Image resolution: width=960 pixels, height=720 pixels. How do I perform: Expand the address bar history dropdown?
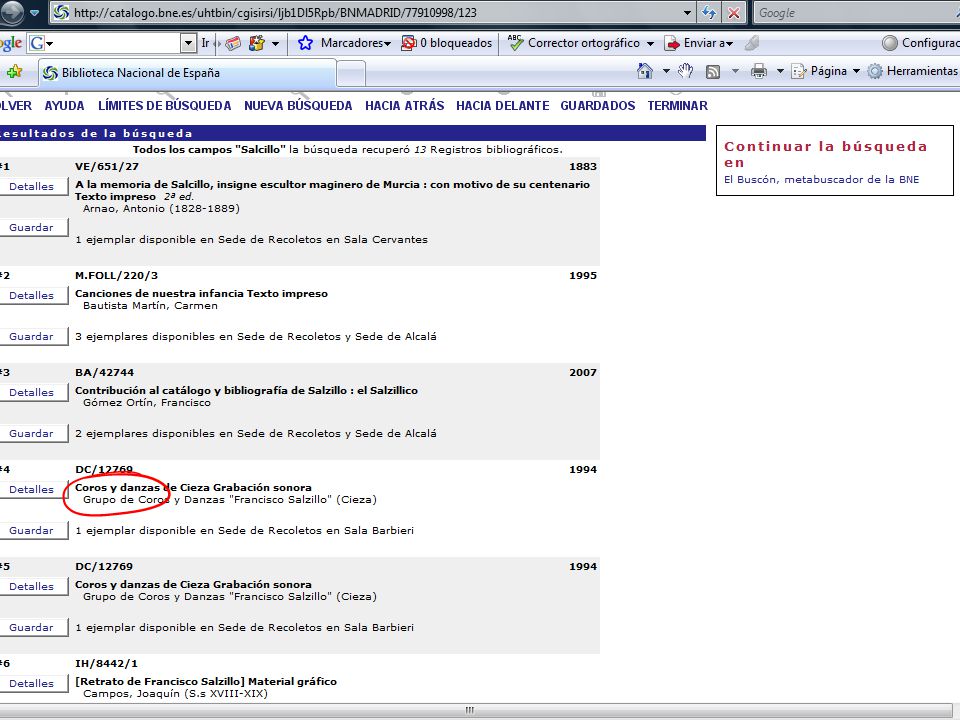(688, 12)
